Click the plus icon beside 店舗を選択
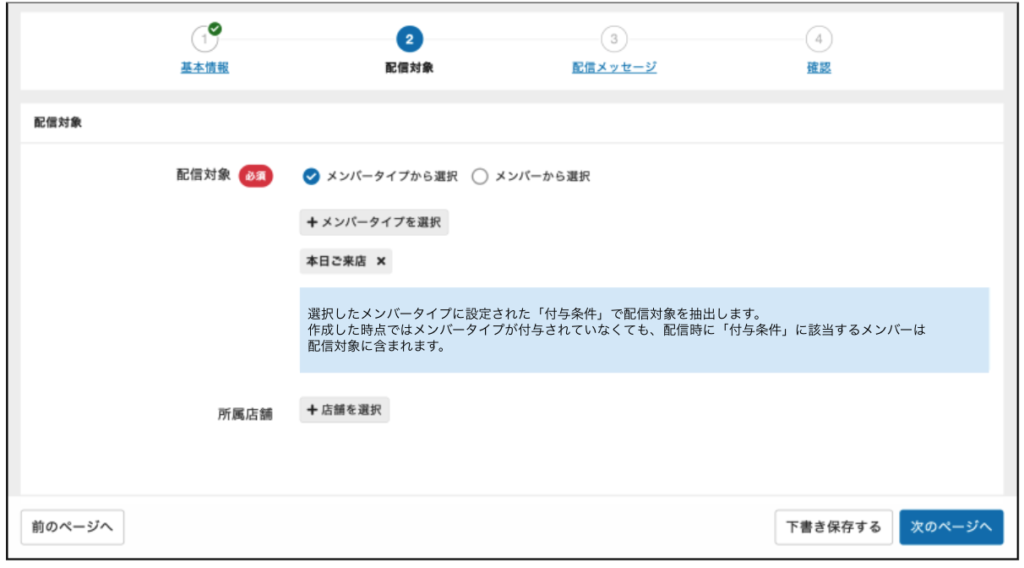The height and width of the screenshot is (568, 1024). (x=312, y=410)
